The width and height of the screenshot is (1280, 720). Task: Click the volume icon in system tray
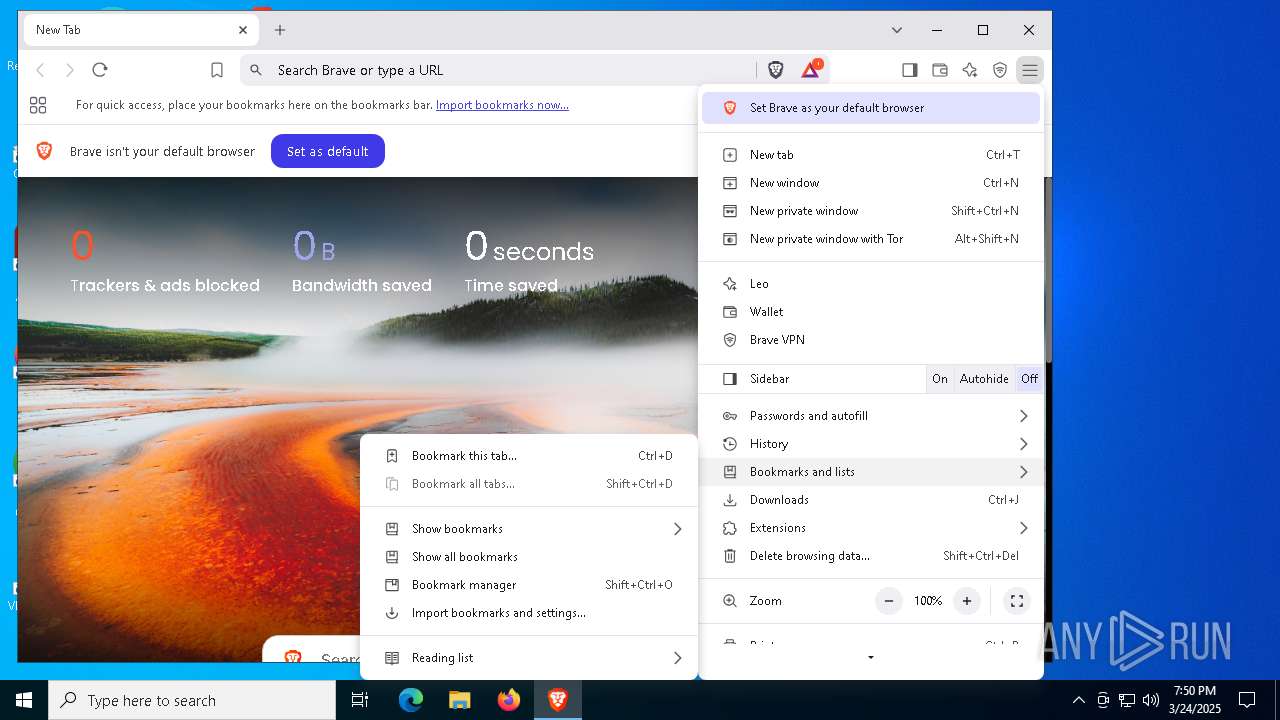tap(1151, 700)
